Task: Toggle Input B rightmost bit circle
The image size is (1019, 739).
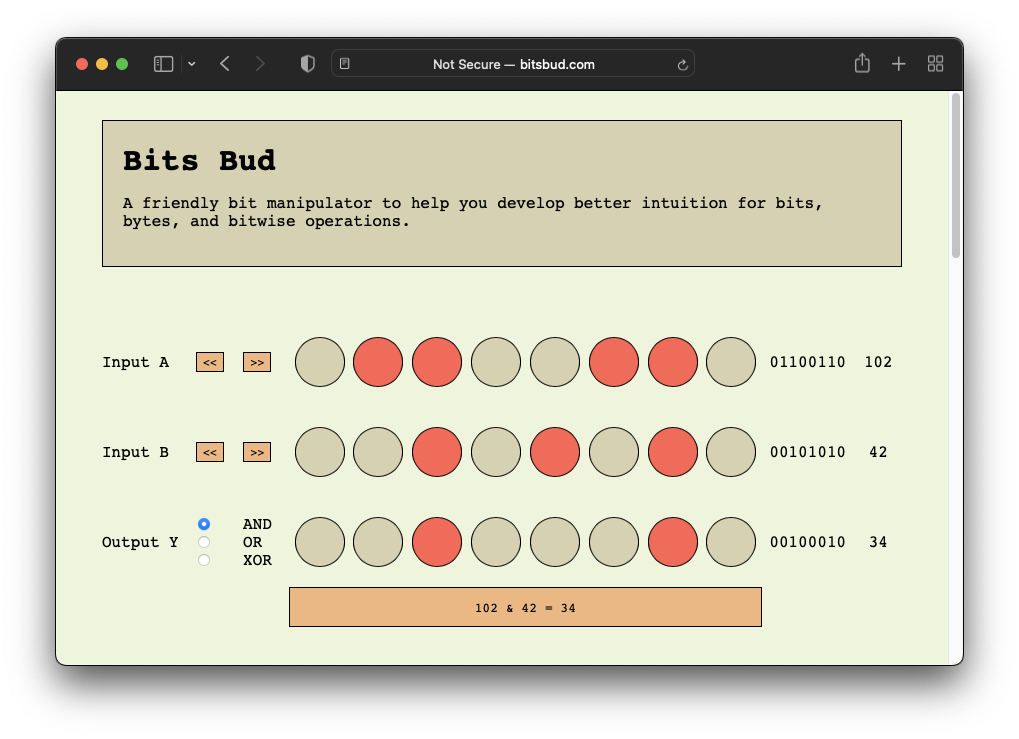Action: pyautogui.click(x=731, y=452)
